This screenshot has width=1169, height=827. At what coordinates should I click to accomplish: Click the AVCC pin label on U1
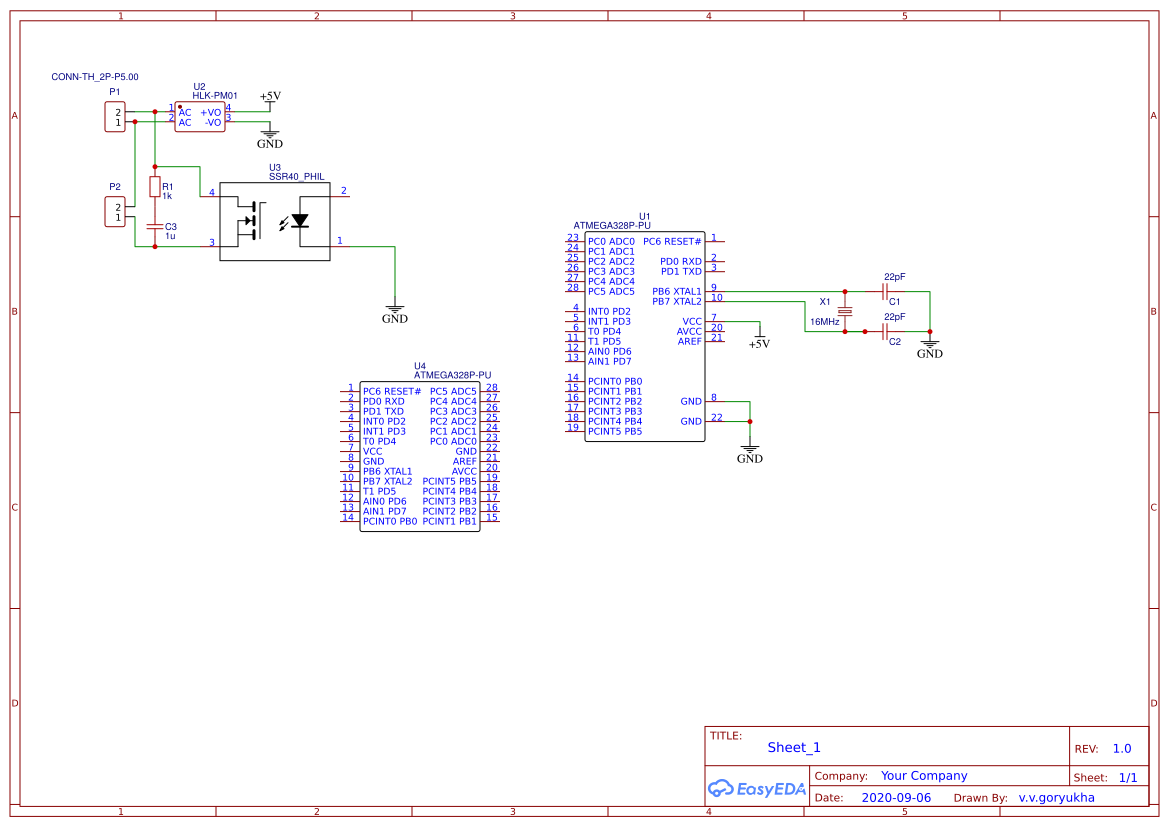(x=689, y=331)
